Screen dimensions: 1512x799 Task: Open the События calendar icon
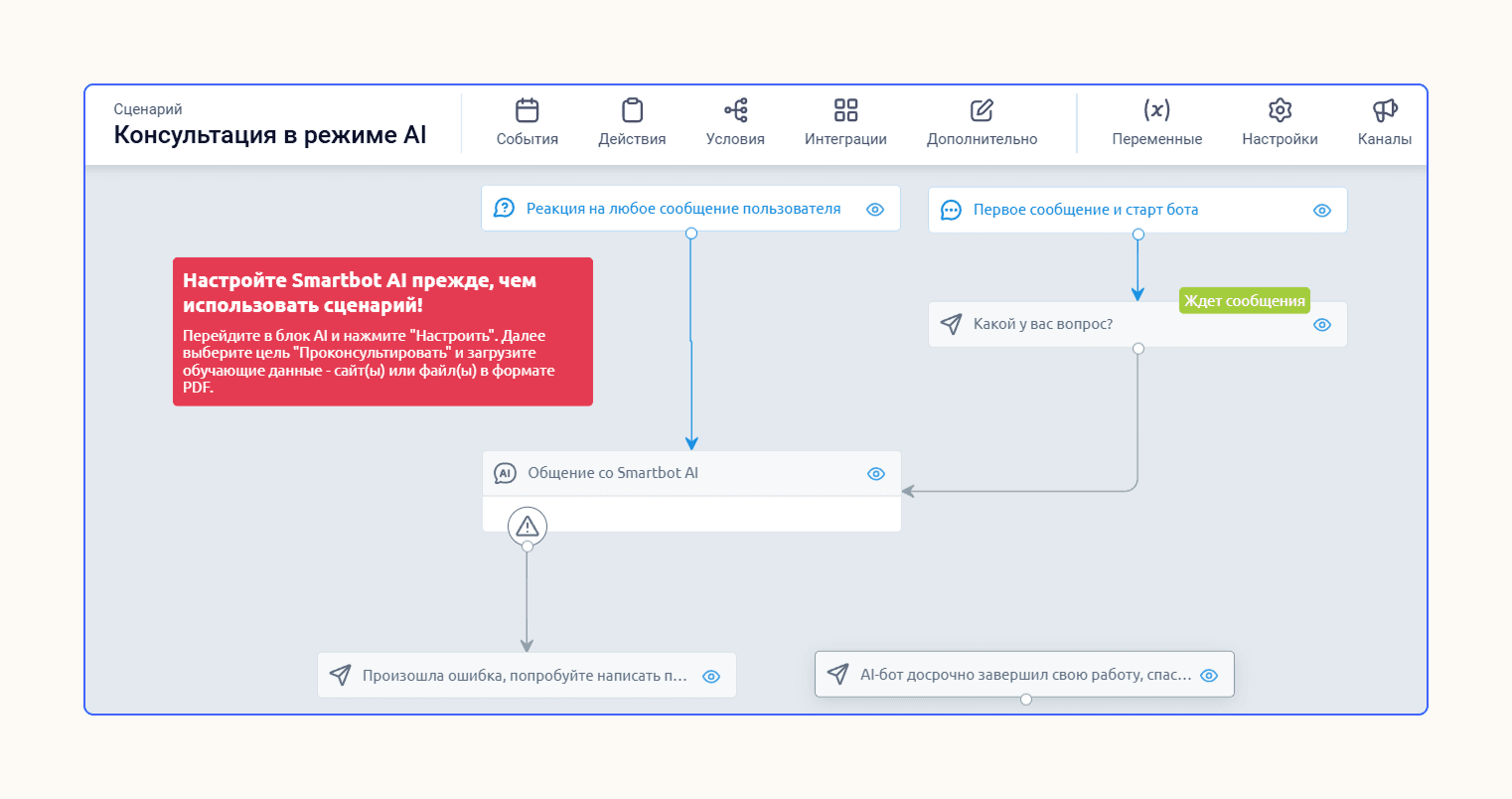point(528,109)
